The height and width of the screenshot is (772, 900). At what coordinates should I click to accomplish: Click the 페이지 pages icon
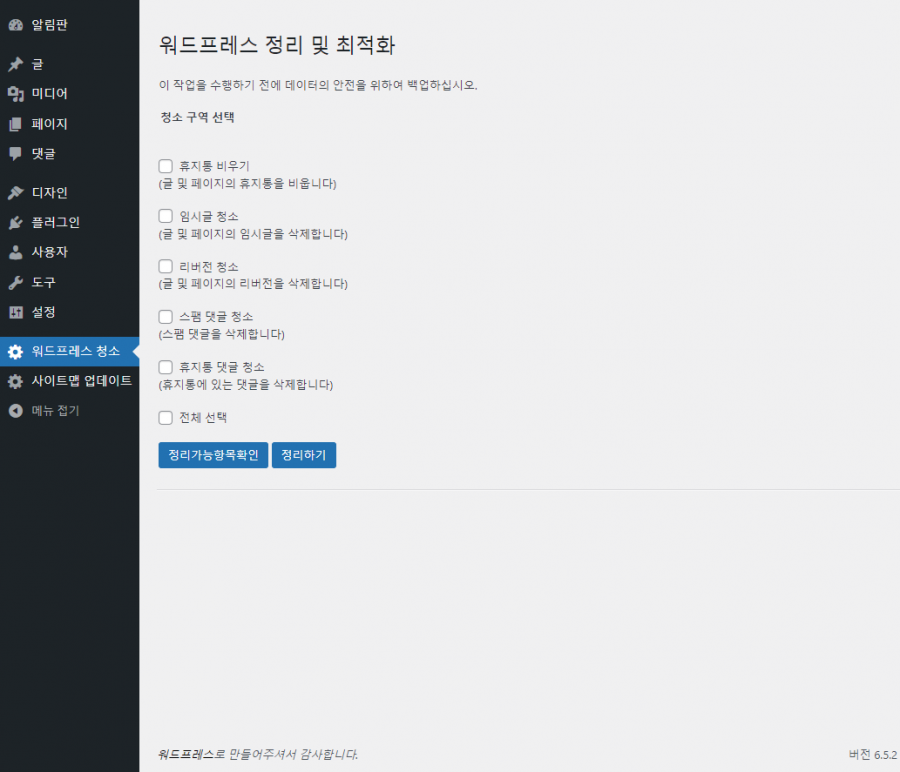[x=15, y=124]
